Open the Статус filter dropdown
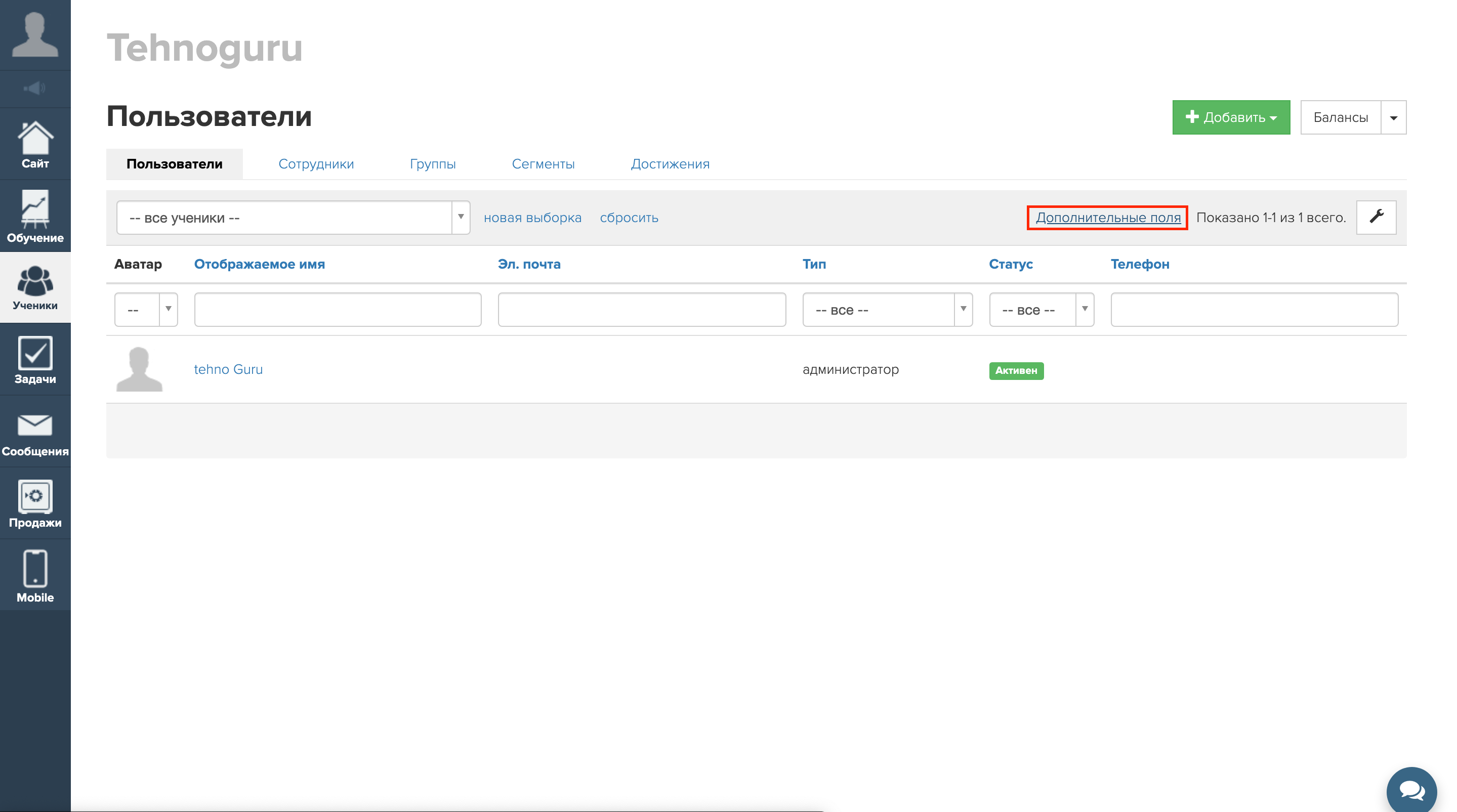 [x=1042, y=310]
